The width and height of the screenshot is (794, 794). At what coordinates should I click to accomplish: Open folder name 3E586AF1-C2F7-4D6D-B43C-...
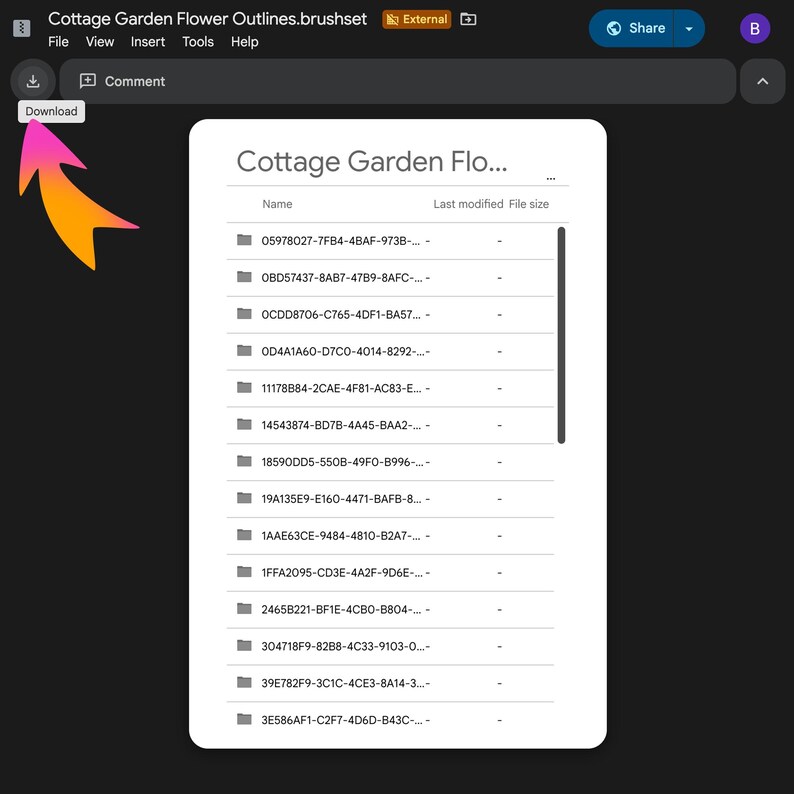click(x=342, y=720)
